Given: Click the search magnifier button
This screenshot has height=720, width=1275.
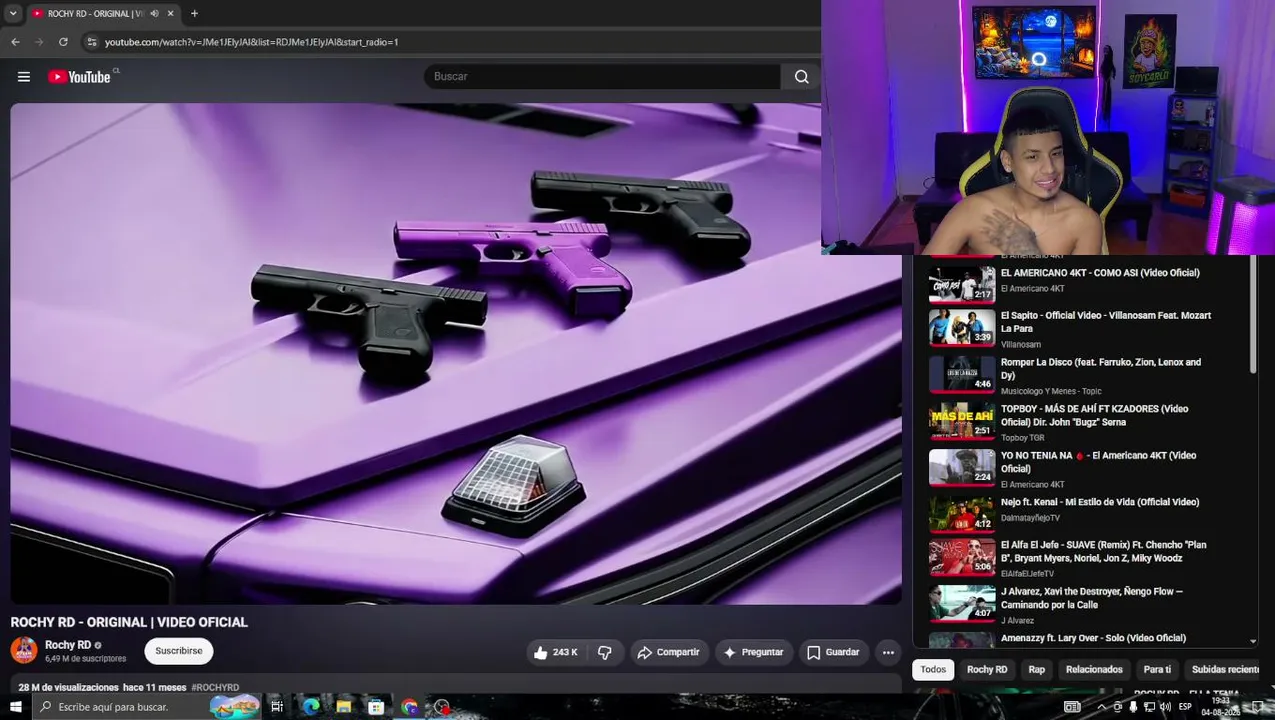Looking at the screenshot, I should pos(801,77).
